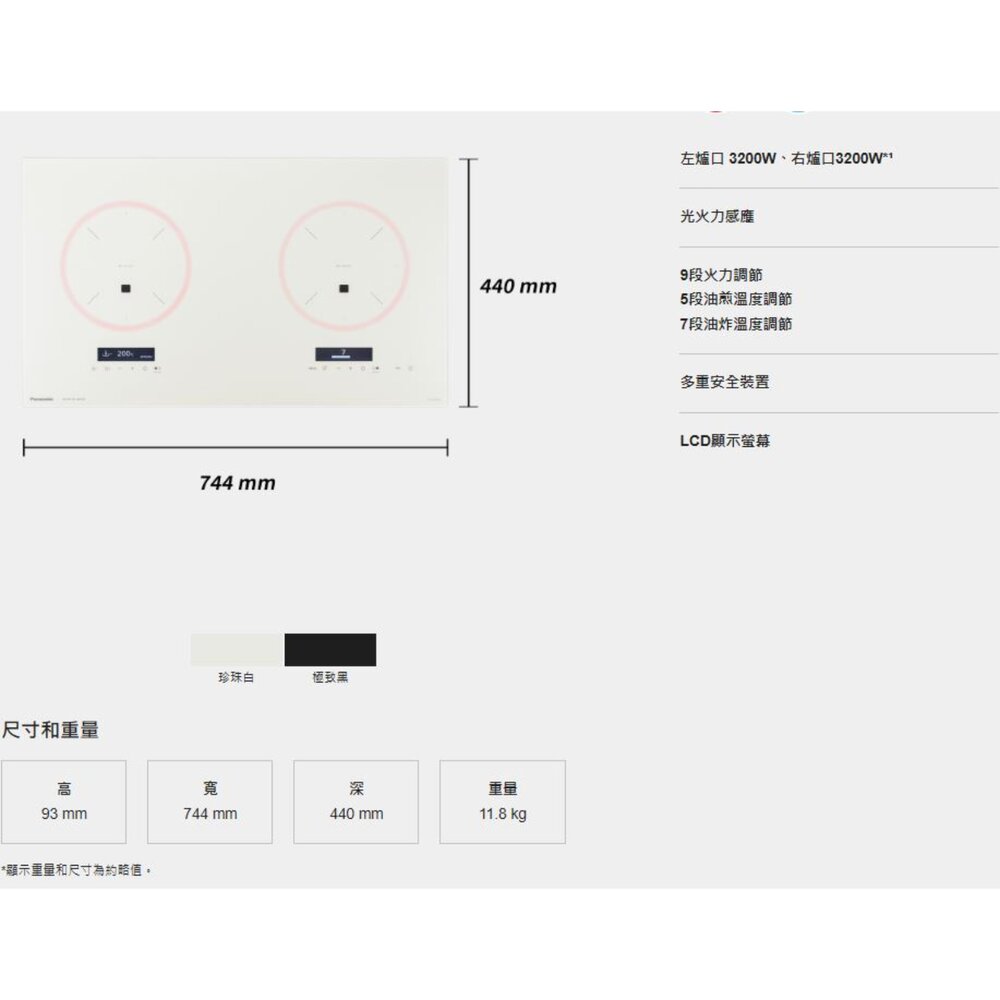Click the 重量 11.8 kg box
This screenshot has height=1000, width=1000.
pyautogui.click(x=502, y=802)
